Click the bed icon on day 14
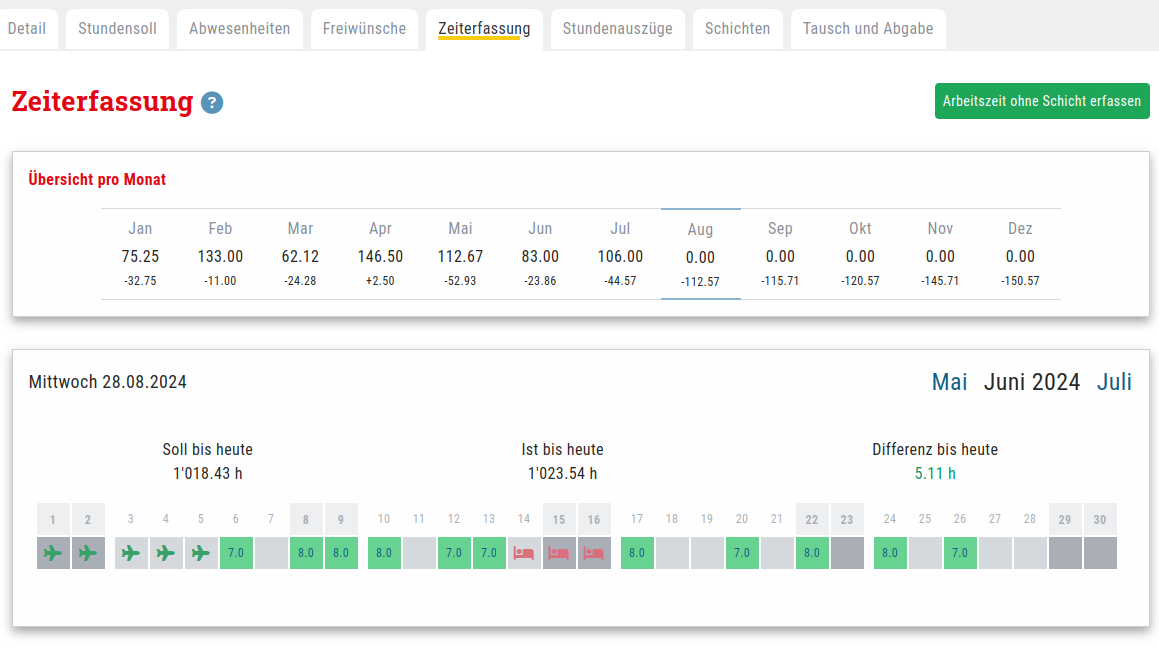 (x=524, y=553)
